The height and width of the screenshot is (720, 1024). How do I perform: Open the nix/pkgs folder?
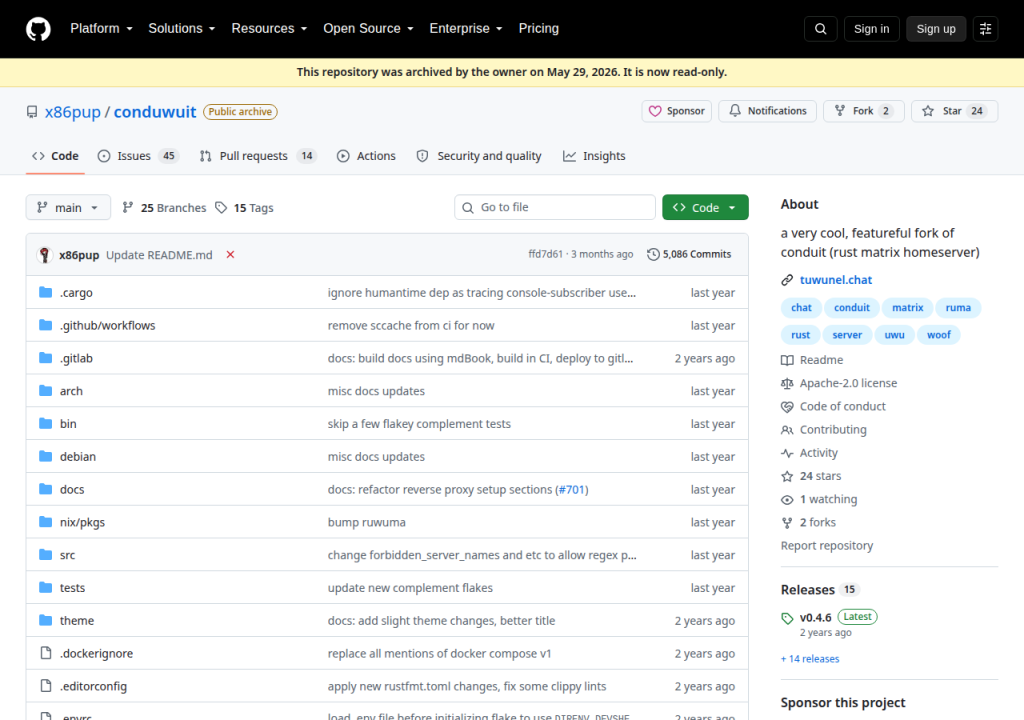point(82,522)
